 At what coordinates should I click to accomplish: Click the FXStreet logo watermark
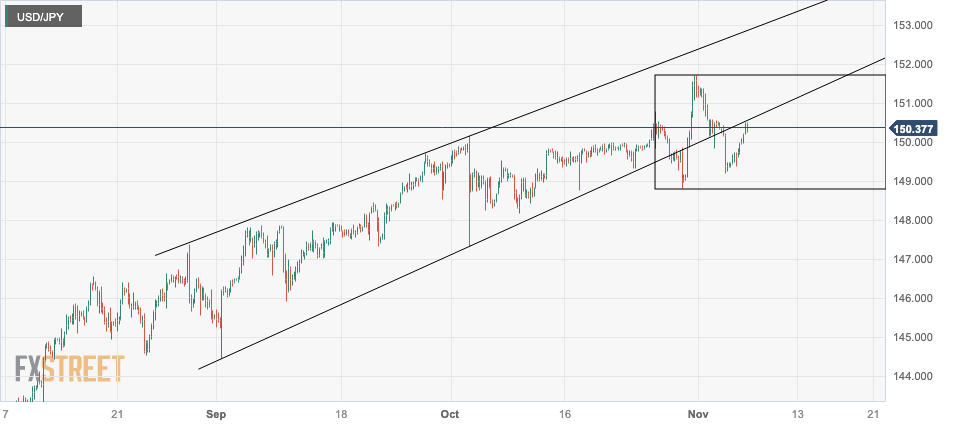click(69, 368)
